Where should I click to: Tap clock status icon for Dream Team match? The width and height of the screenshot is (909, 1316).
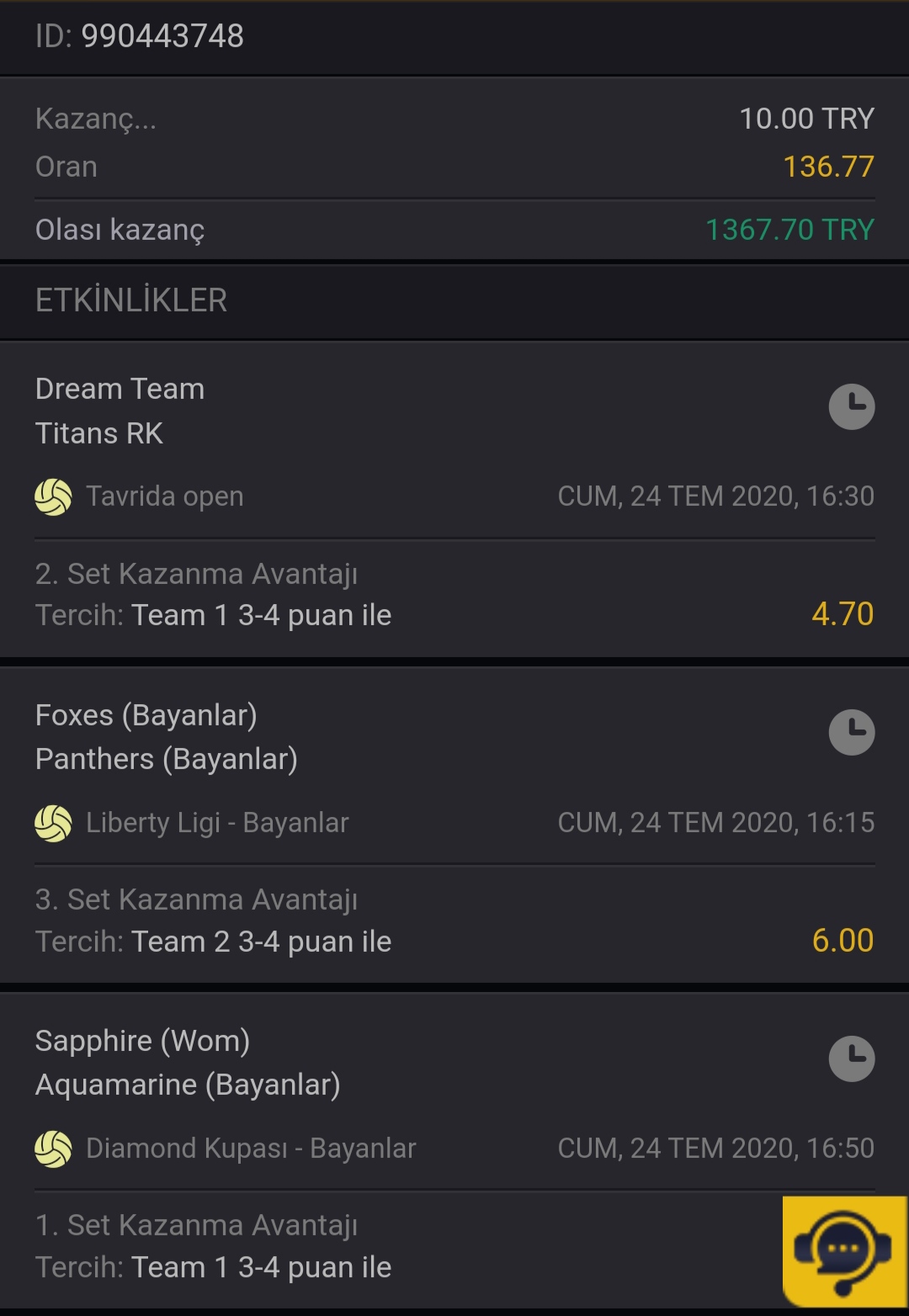852,407
